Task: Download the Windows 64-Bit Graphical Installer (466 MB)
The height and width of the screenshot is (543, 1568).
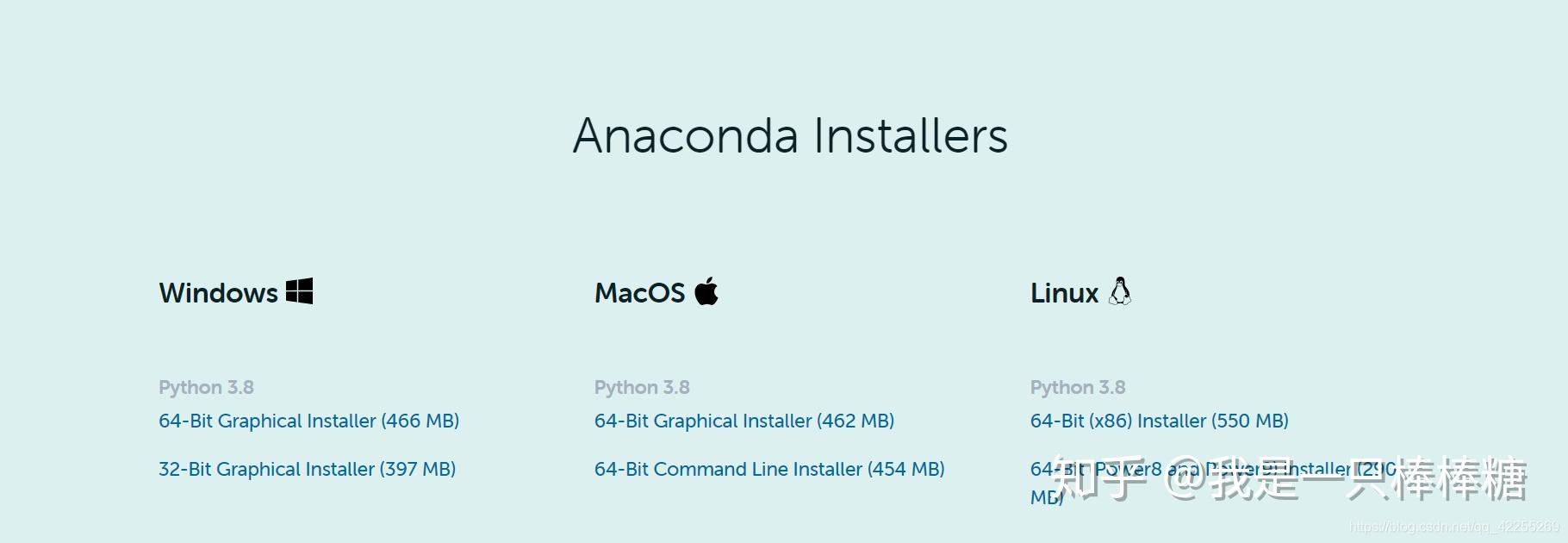Action: pos(309,421)
